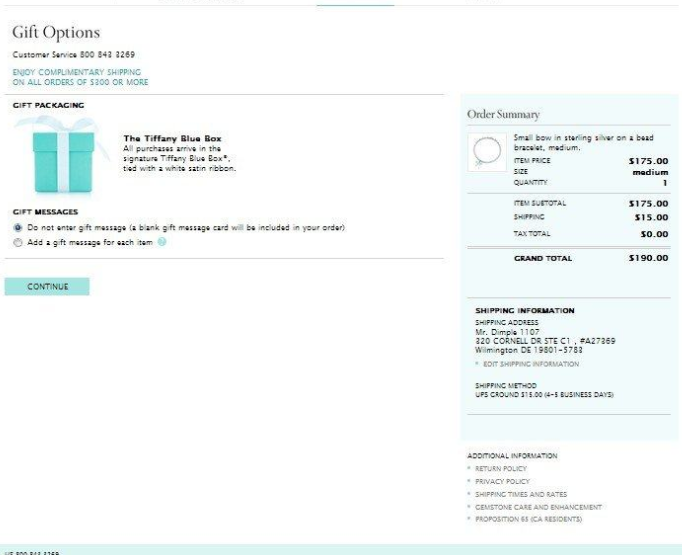Click the Gift Options page heading
This screenshot has width=682, height=555.
point(56,33)
